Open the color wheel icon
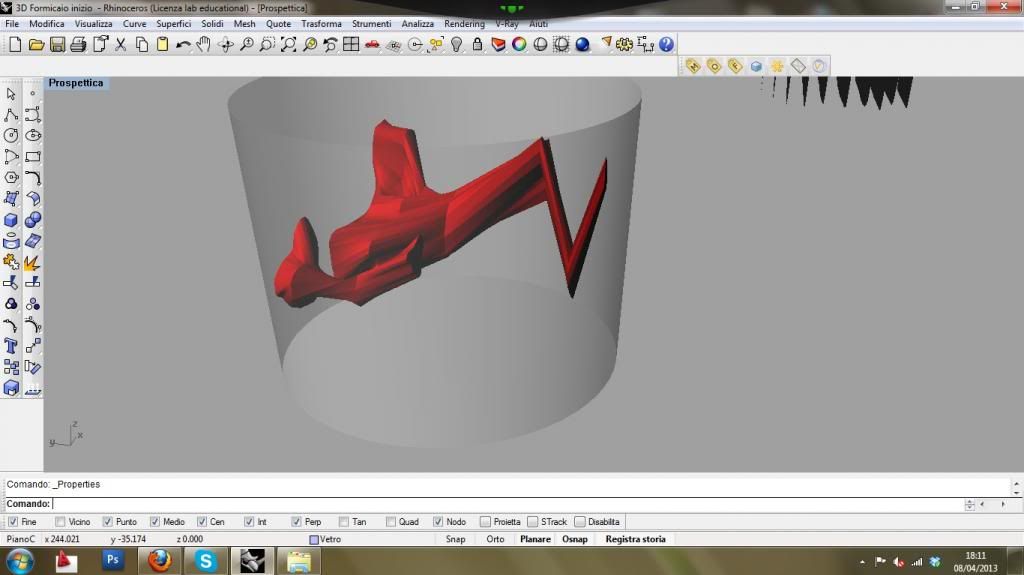The width and height of the screenshot is (1024, 575). pos(519,44)
